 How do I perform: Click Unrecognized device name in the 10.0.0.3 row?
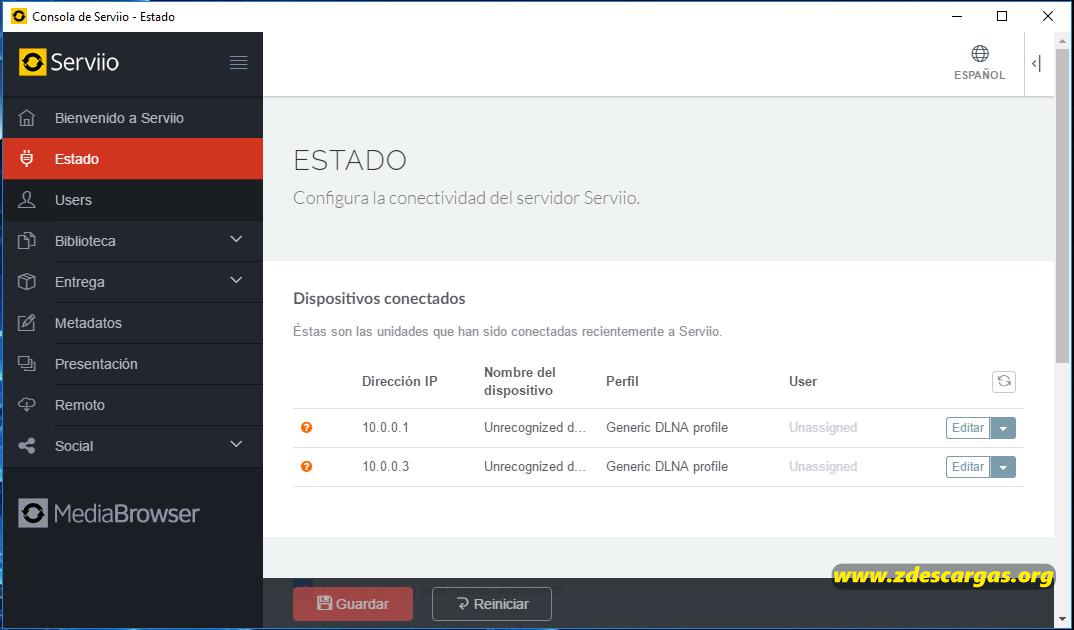click(x=535, y=466)
